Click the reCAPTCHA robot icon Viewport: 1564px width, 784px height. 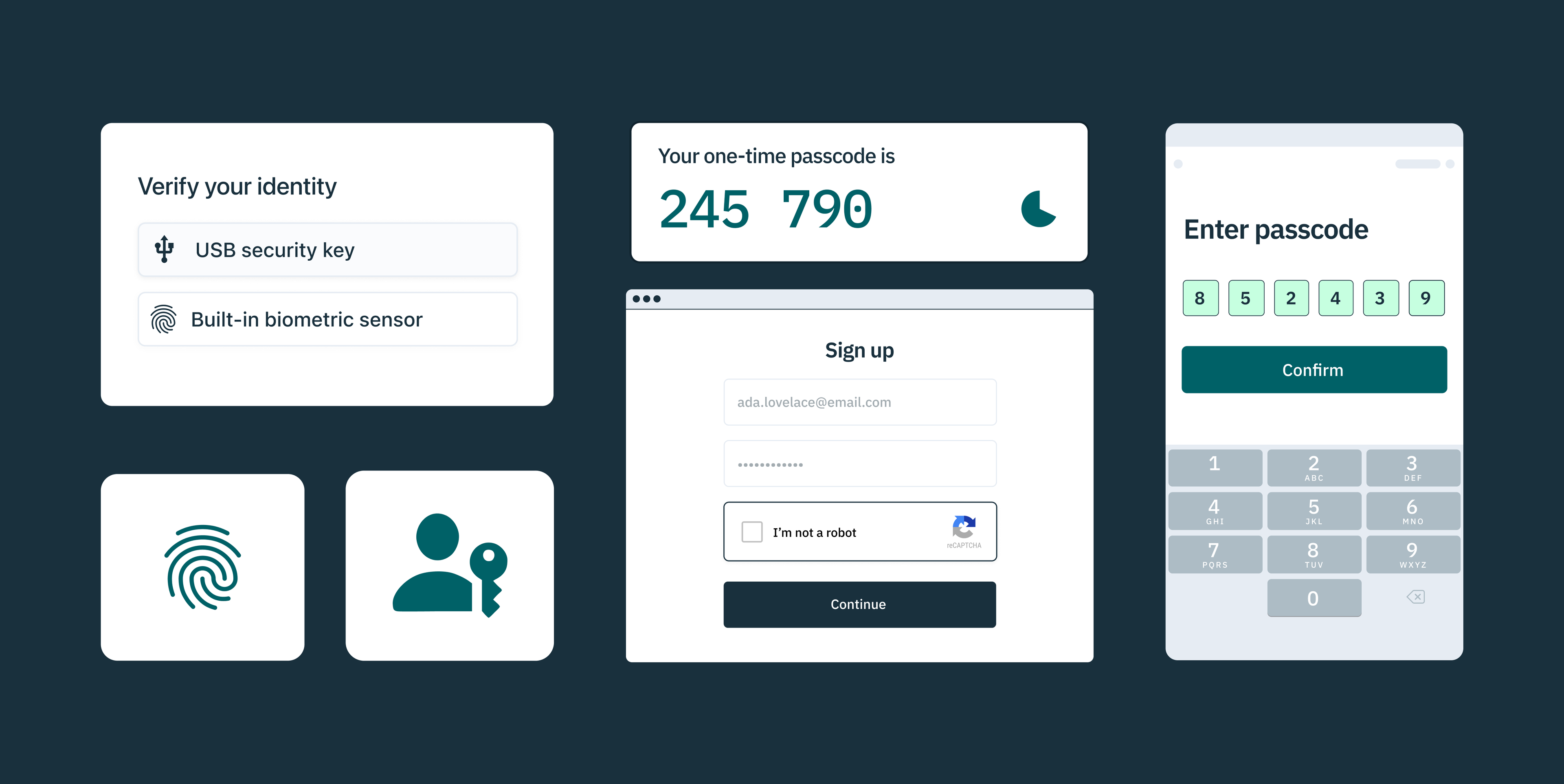tap(966, 528)
